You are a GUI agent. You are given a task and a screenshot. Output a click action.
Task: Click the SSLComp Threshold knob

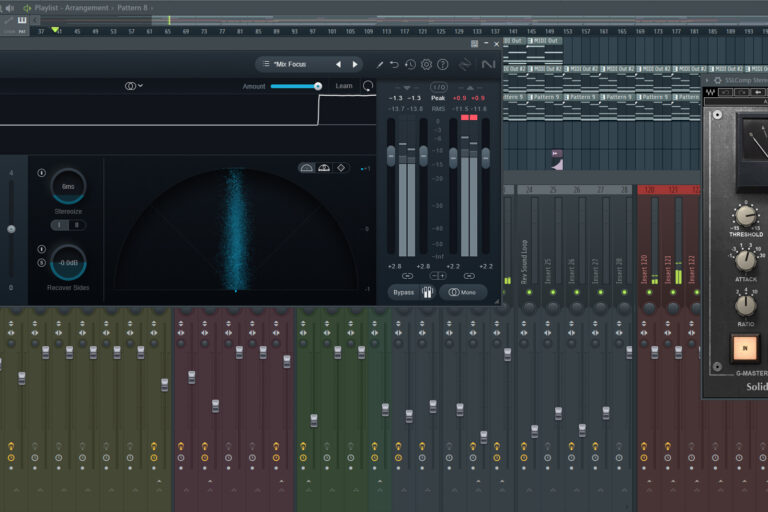coord(745,216)
